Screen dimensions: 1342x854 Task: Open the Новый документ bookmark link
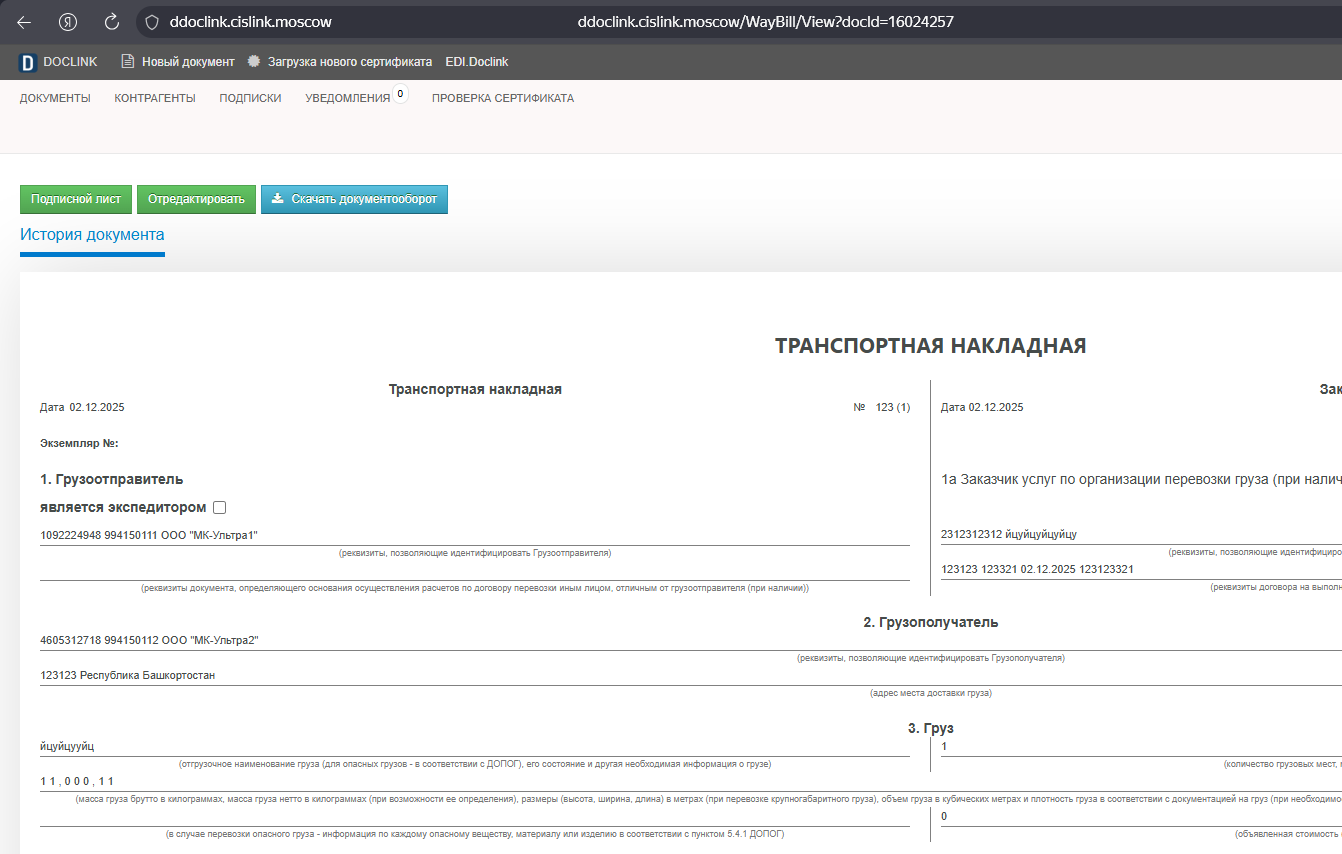188,62
